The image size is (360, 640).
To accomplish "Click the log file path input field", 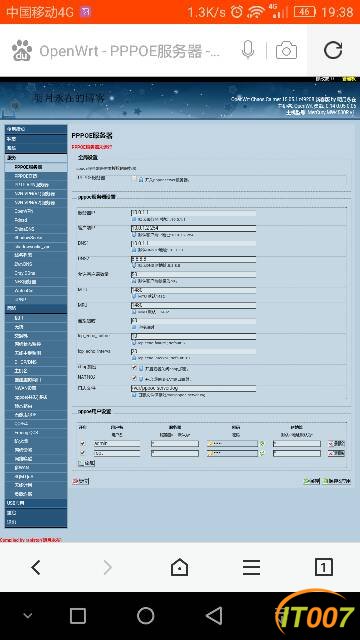I will [193, 389].
